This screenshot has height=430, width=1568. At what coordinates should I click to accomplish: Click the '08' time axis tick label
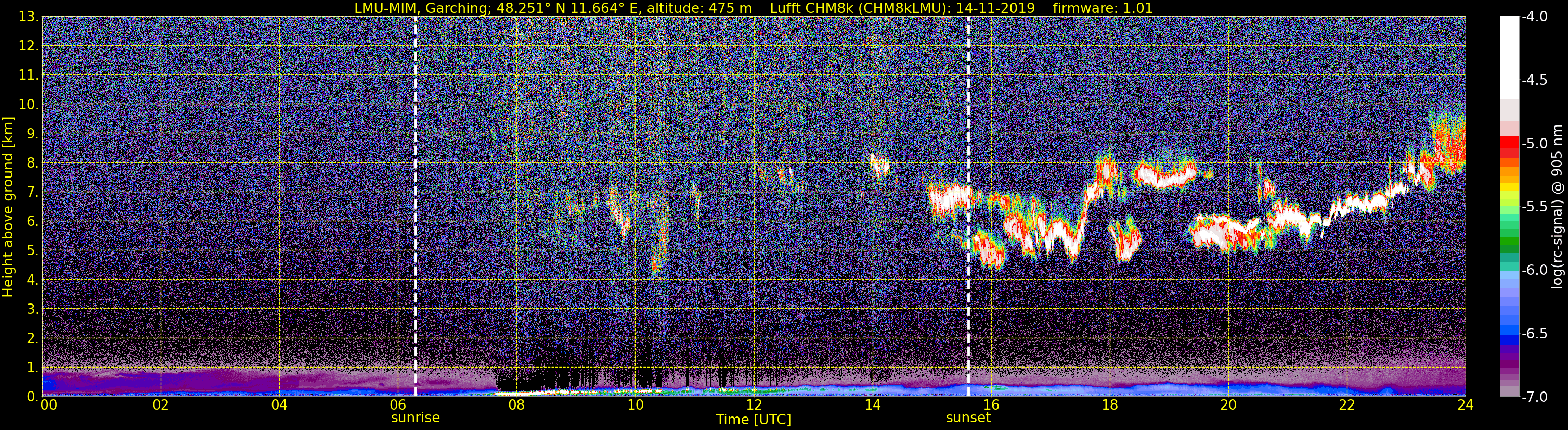[516, 406]
